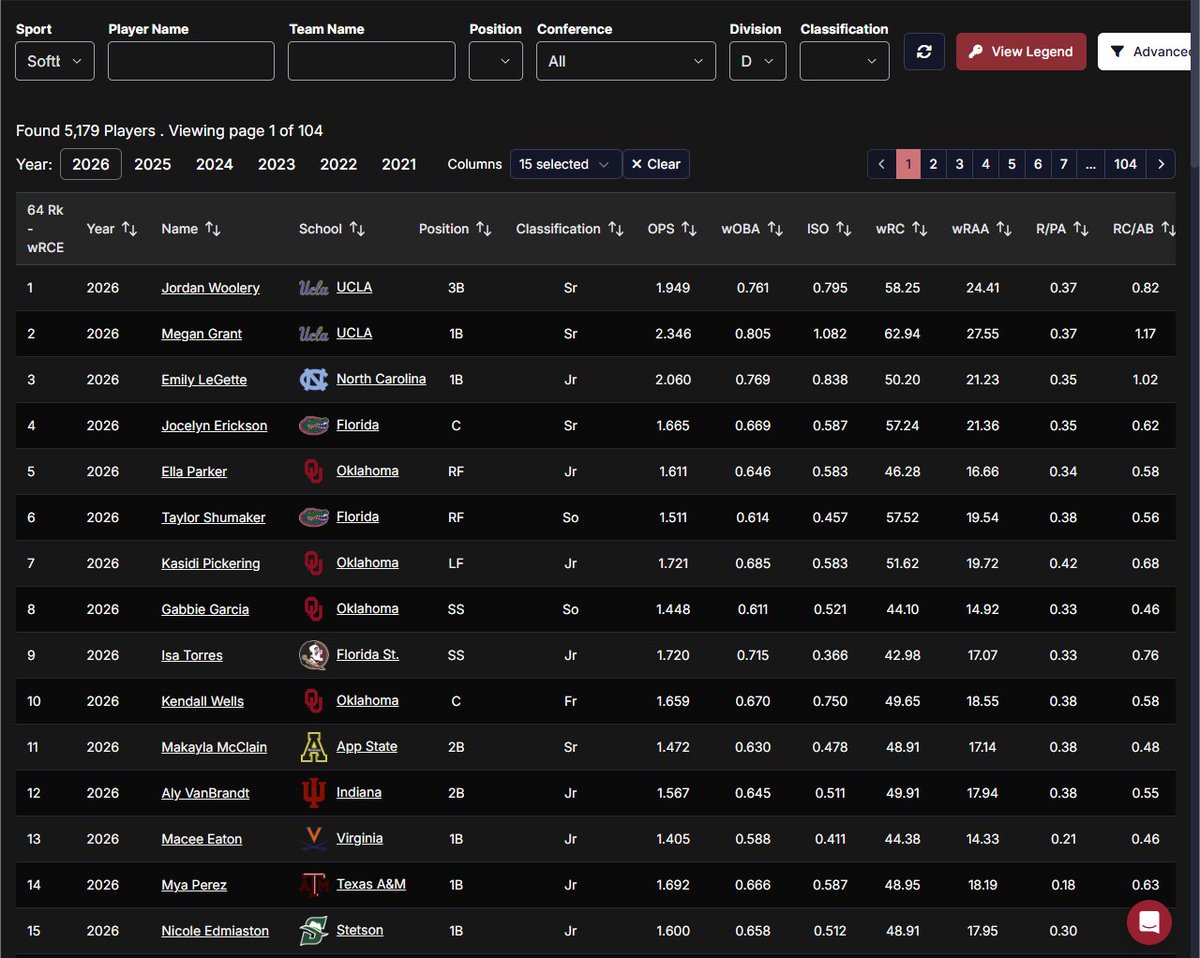This screenshot has width=1200, height=958.
Task: Open the Division dropdown showing D
Action: 757,61
